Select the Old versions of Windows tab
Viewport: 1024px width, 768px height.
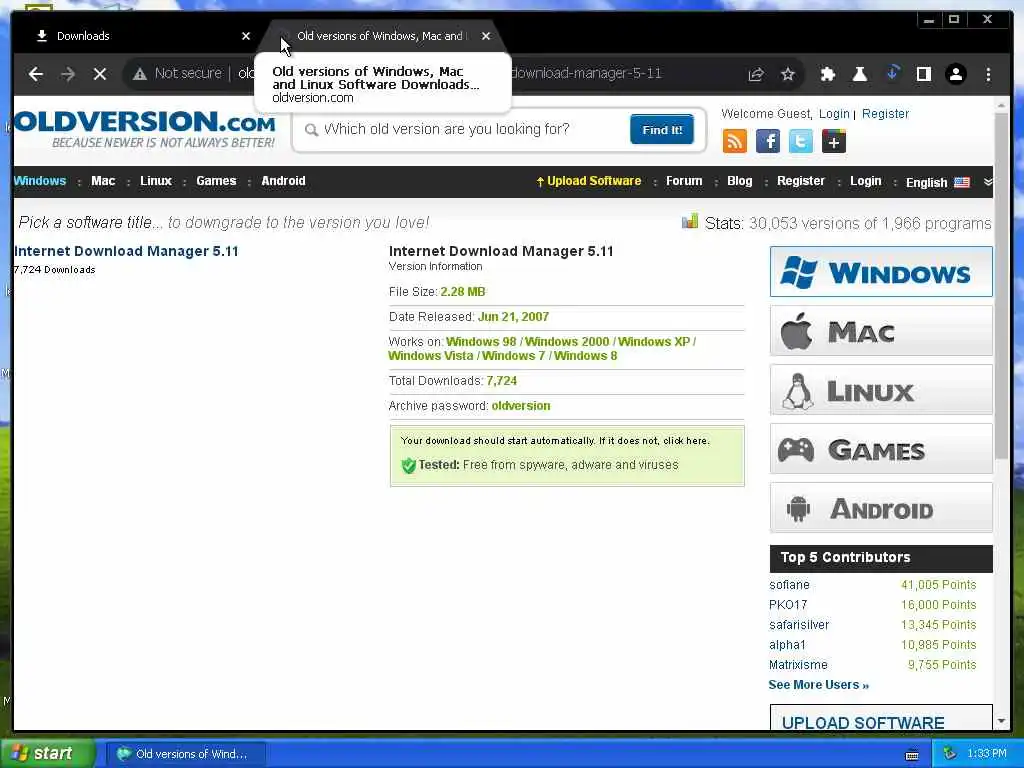point(380,36)
